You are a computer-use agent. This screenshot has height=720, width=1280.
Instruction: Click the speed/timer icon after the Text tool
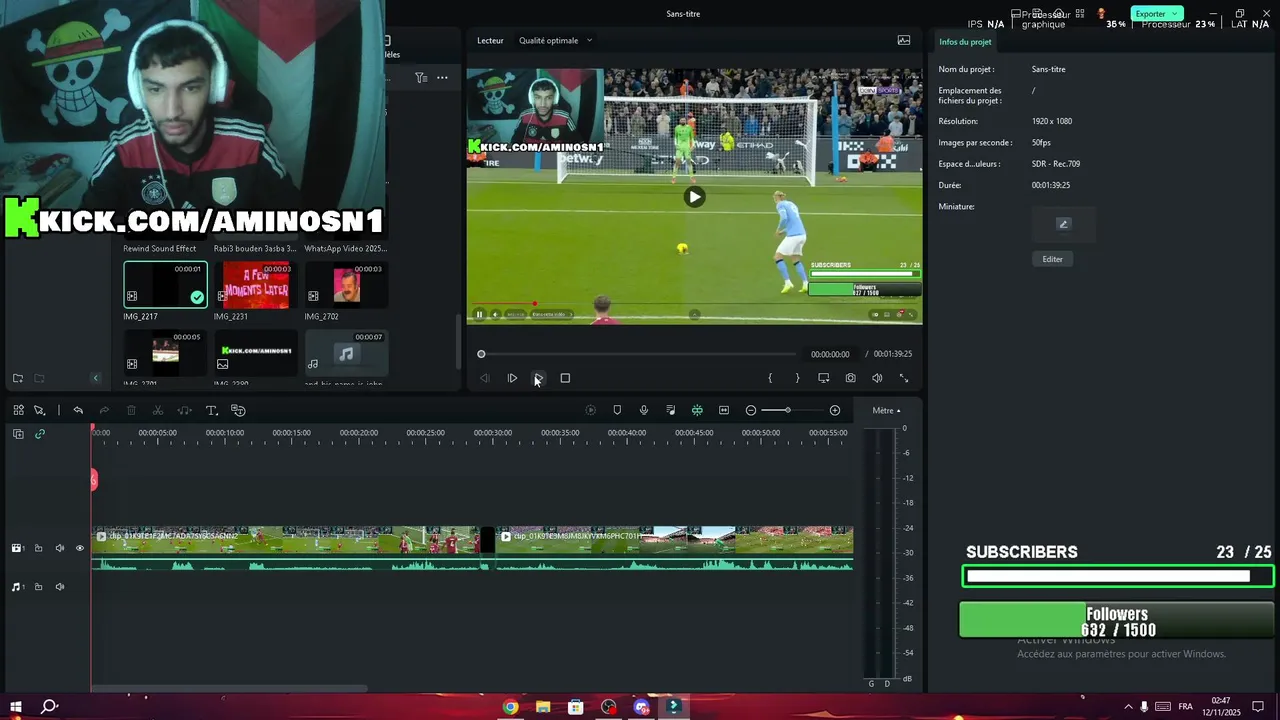point(238,410)
